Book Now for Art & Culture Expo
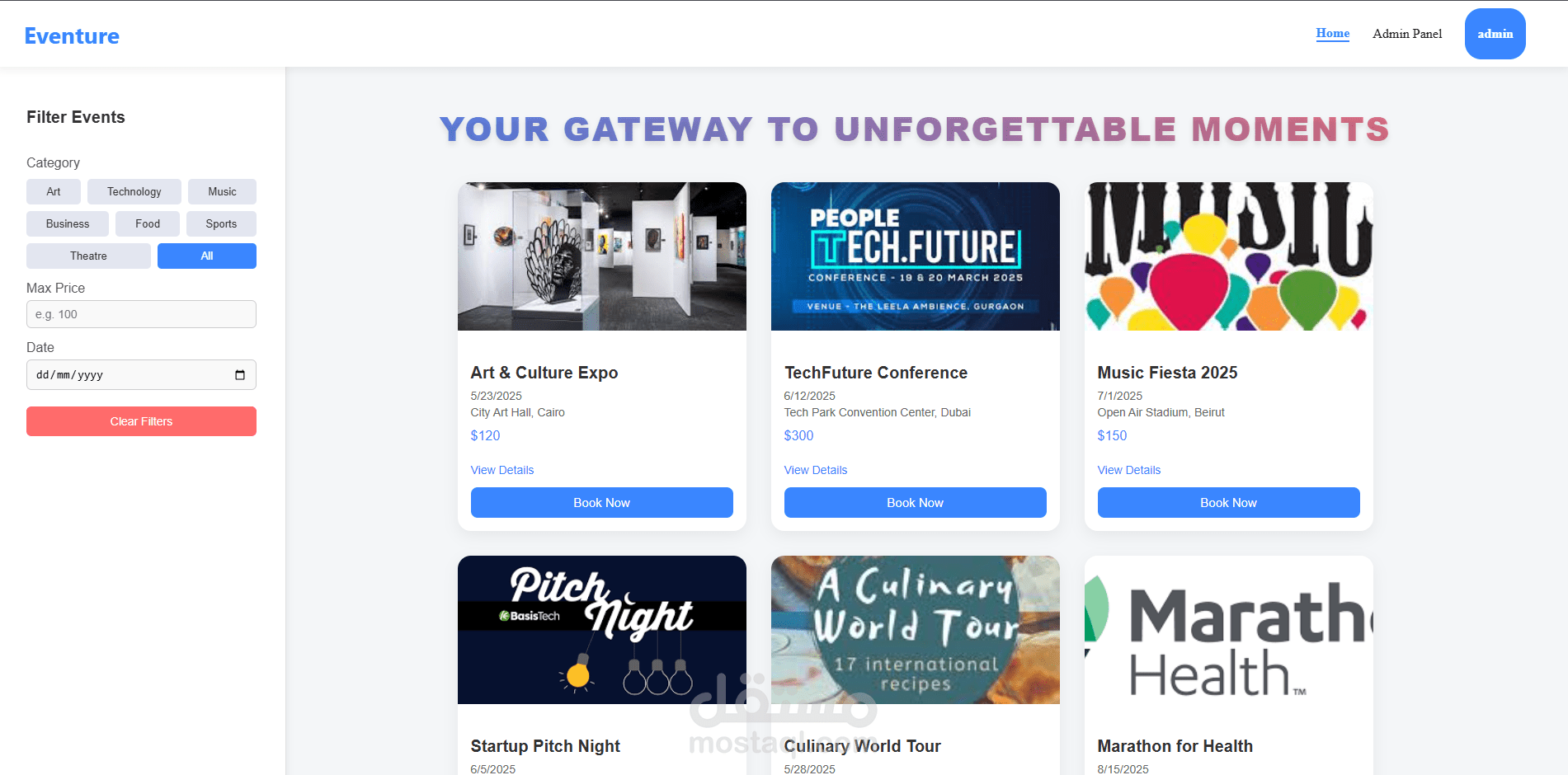Screen dimensions: 1568x775 [x=601, y=502]
